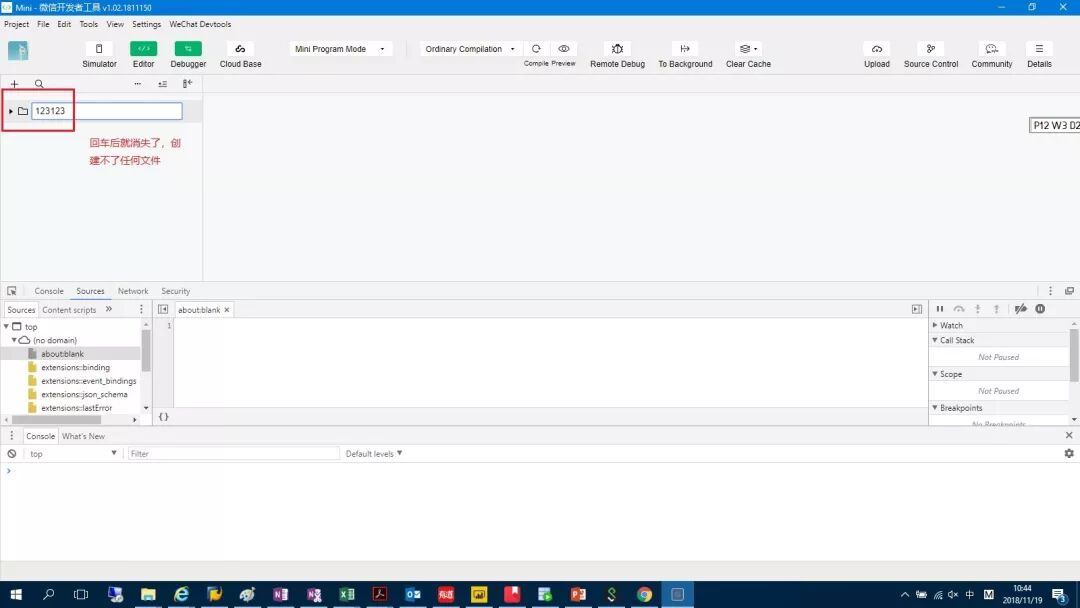
Task: Select extensions::binding file
Action: [x=75, y=368]
